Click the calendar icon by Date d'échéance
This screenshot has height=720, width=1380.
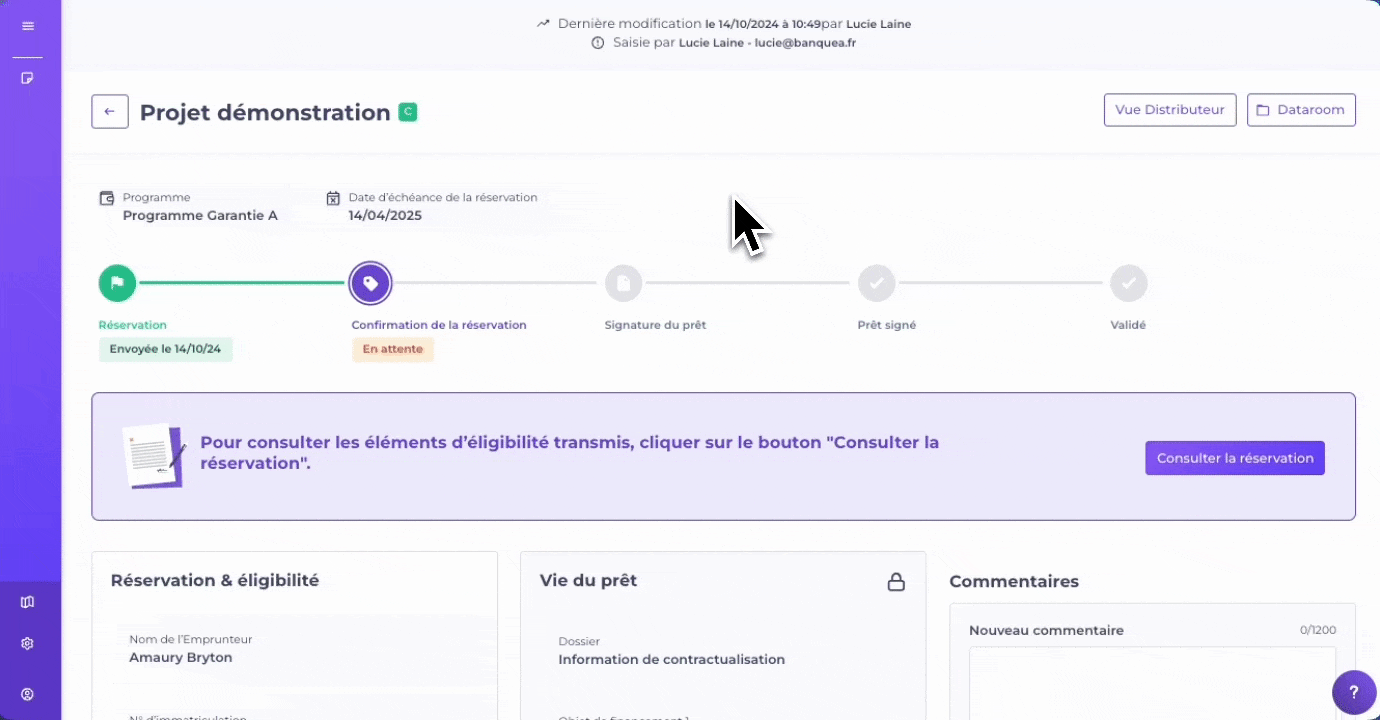333,198
